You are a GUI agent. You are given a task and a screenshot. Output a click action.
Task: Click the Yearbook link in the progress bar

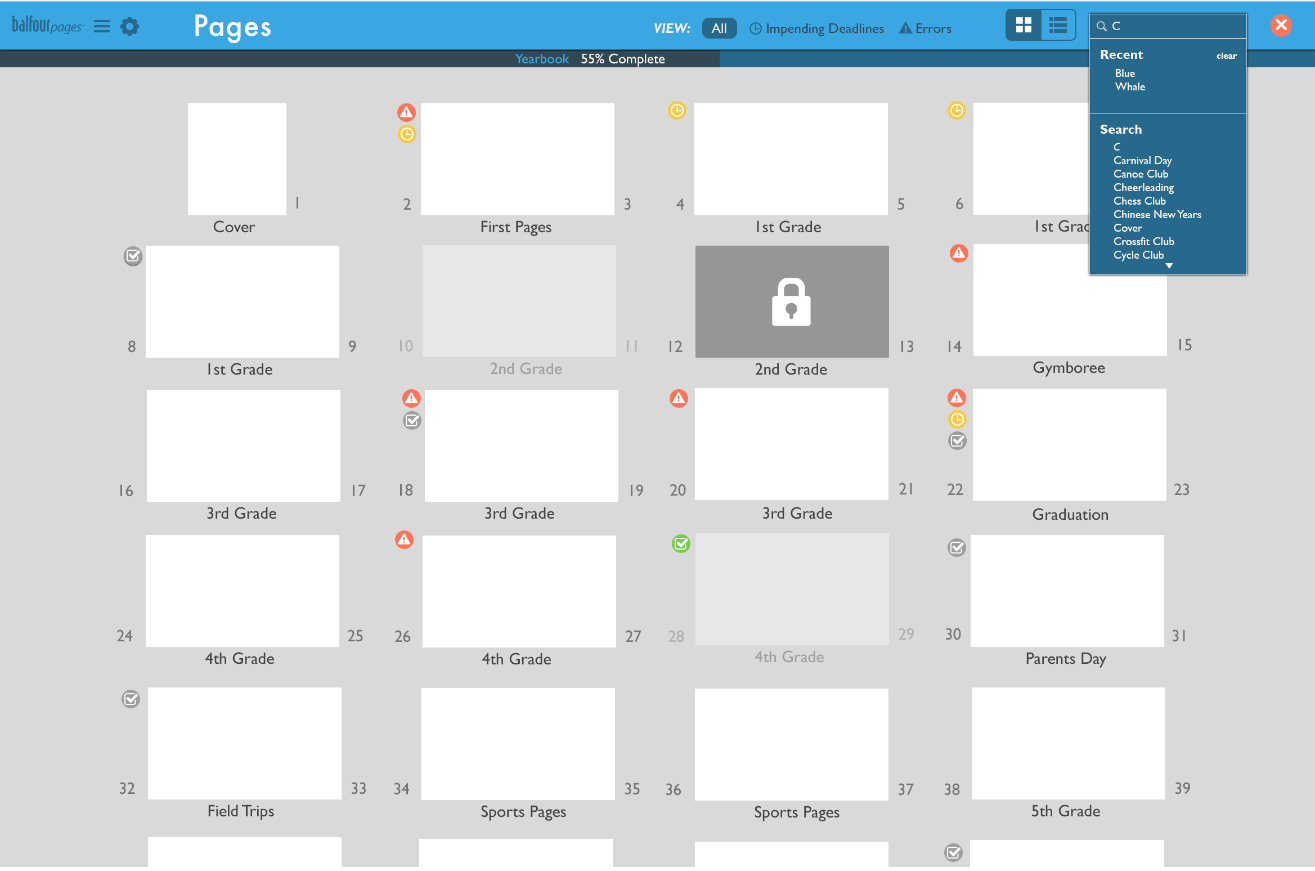click(x=542, y=59)
